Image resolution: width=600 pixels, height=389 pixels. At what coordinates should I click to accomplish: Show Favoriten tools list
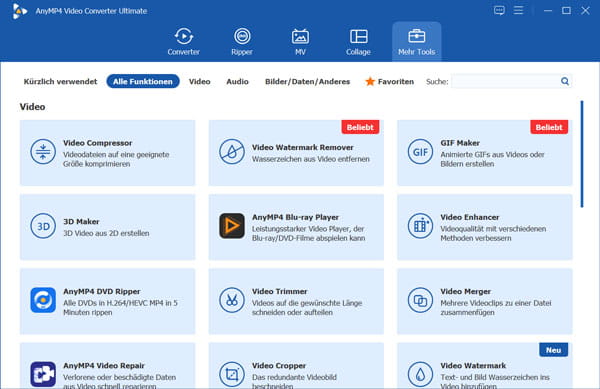click(x=390, y=81)
